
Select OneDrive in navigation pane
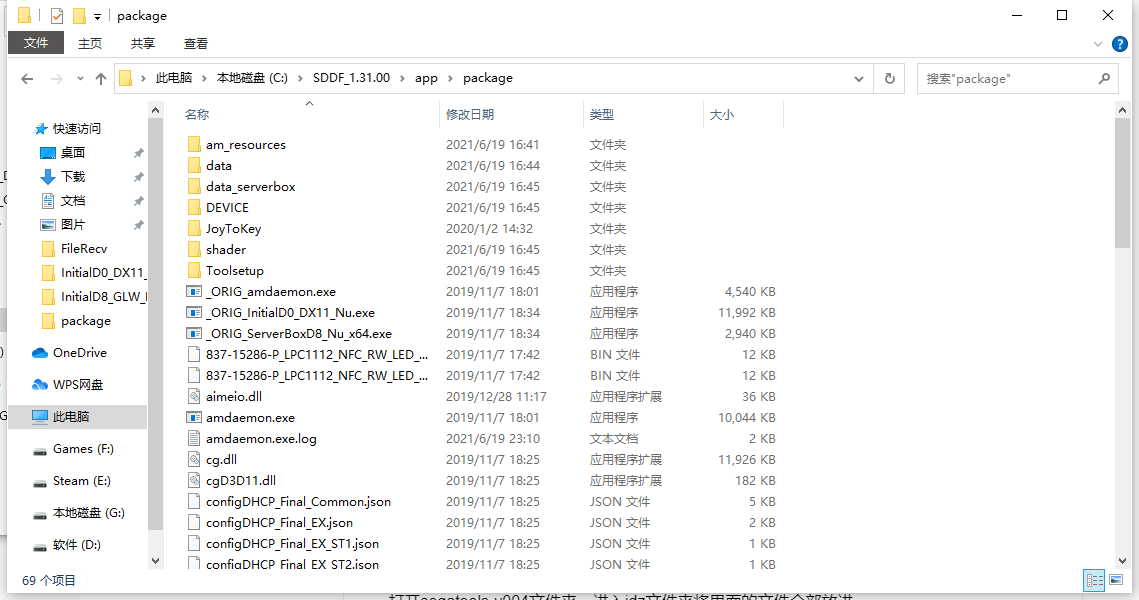click(80, 352)
